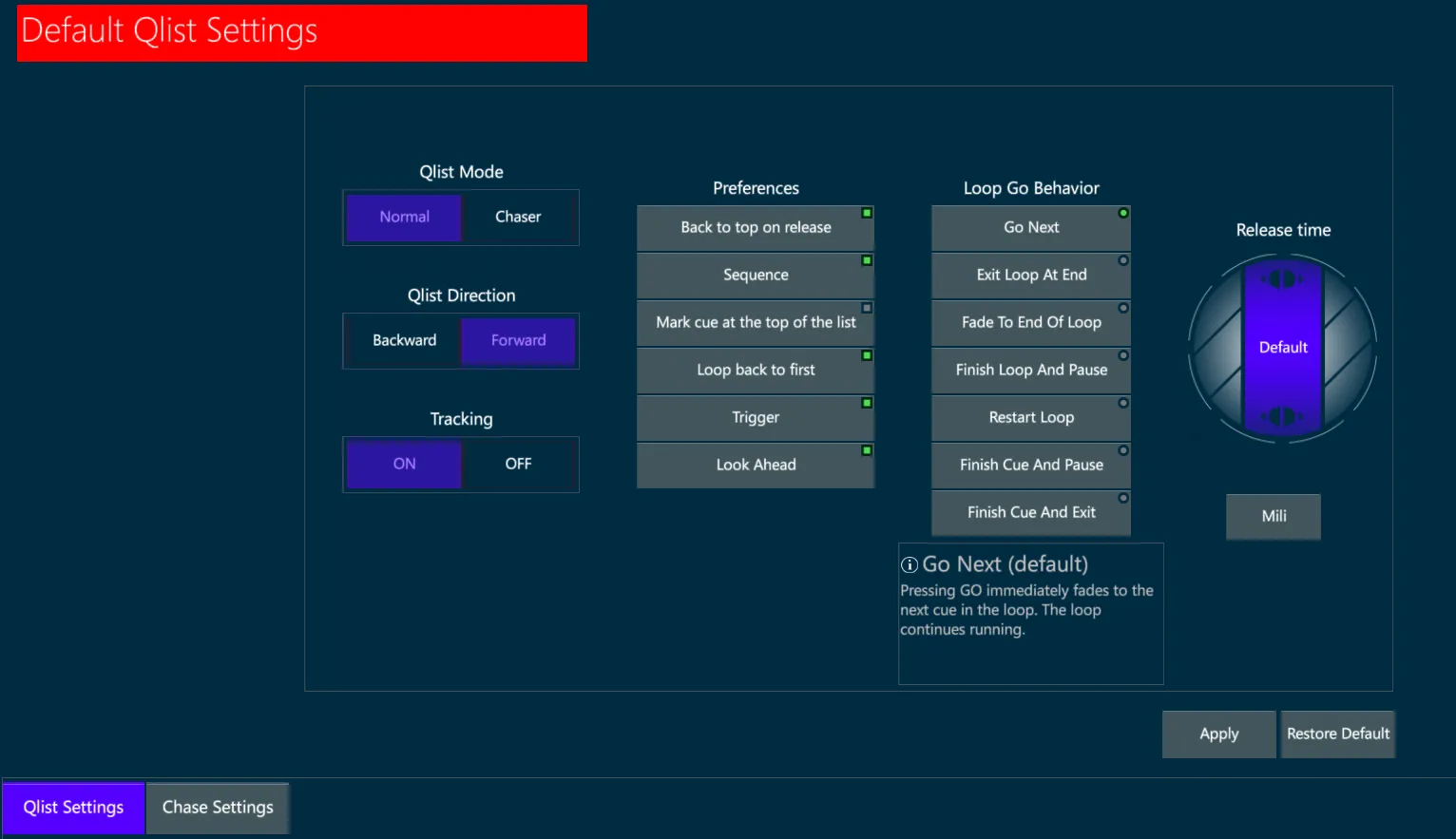Toggle the Look Ahead preference
Image resolution: width=1456 pixels, height=839 pixels.
tap(756, 466)
